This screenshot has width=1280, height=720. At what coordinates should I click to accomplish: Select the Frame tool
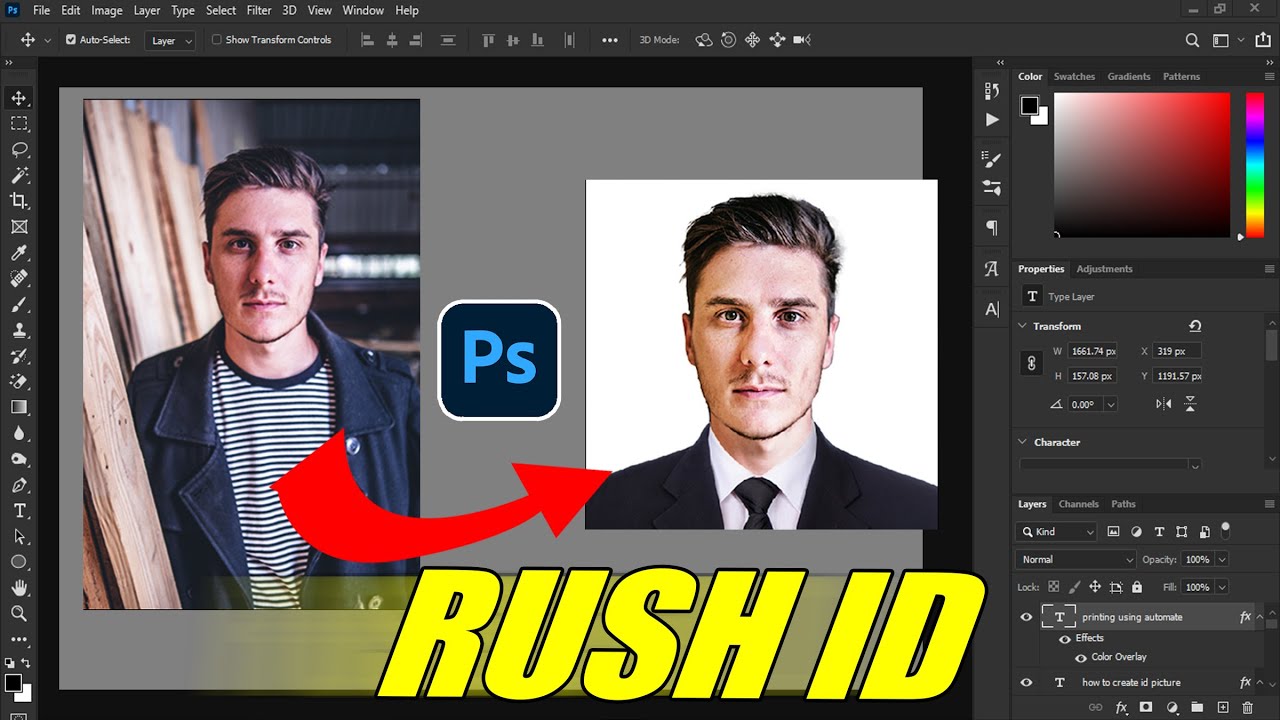click(19, 227)
